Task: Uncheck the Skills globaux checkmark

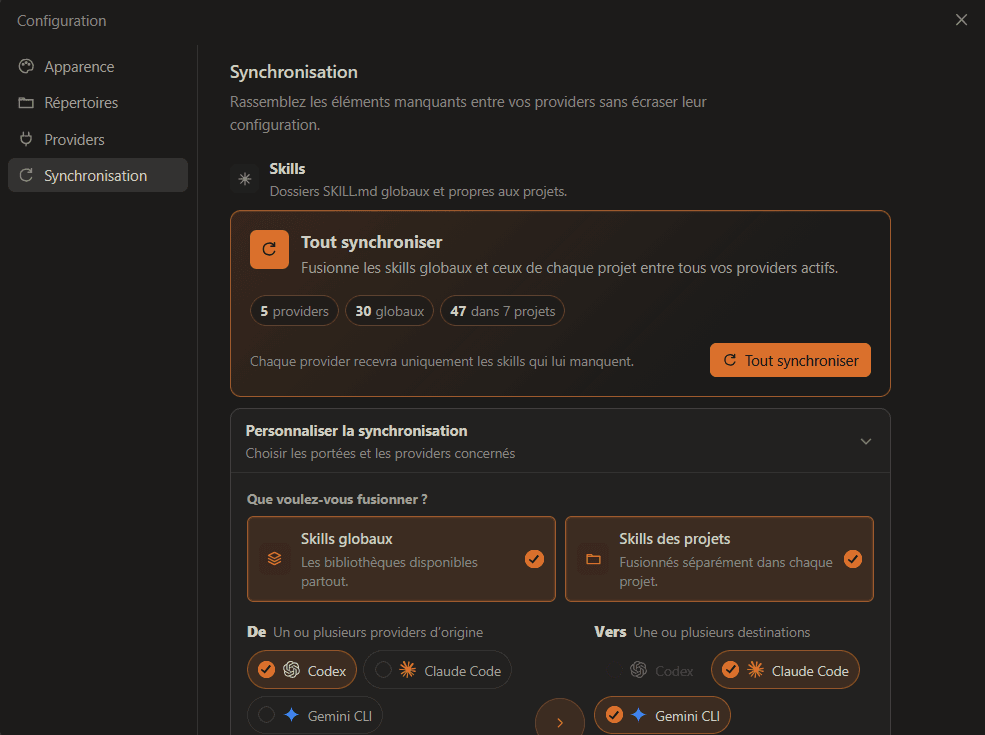Action: tap(535, 558)
